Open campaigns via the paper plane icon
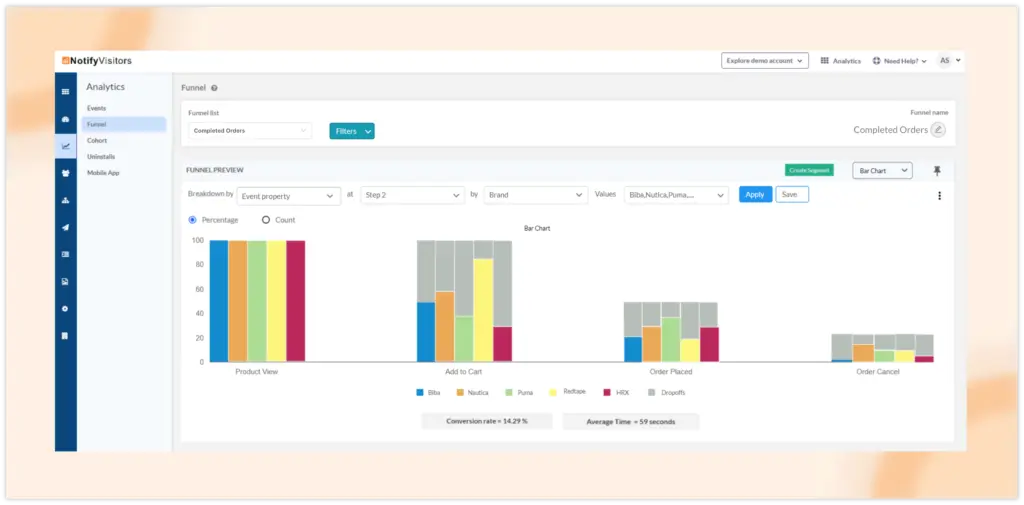 [66, 227]
